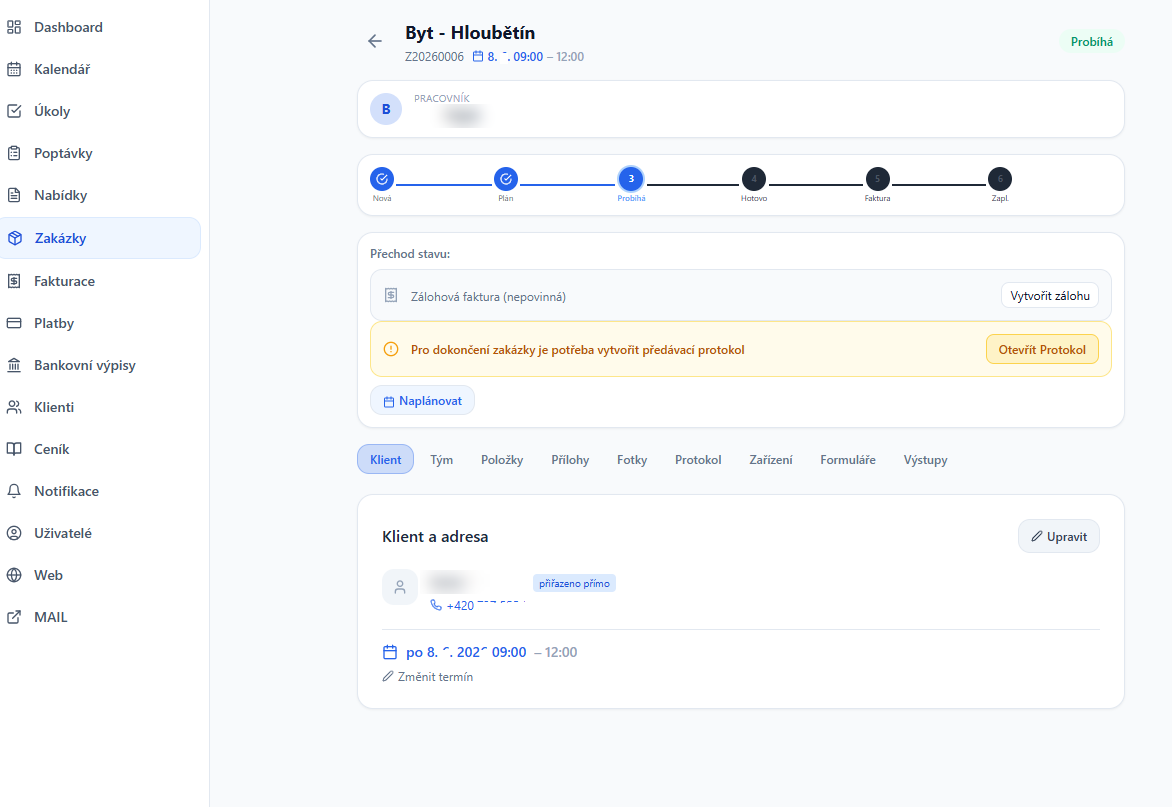Click the worker avatar labeled B
The image size is (1172, 807).
coord(386,109)
